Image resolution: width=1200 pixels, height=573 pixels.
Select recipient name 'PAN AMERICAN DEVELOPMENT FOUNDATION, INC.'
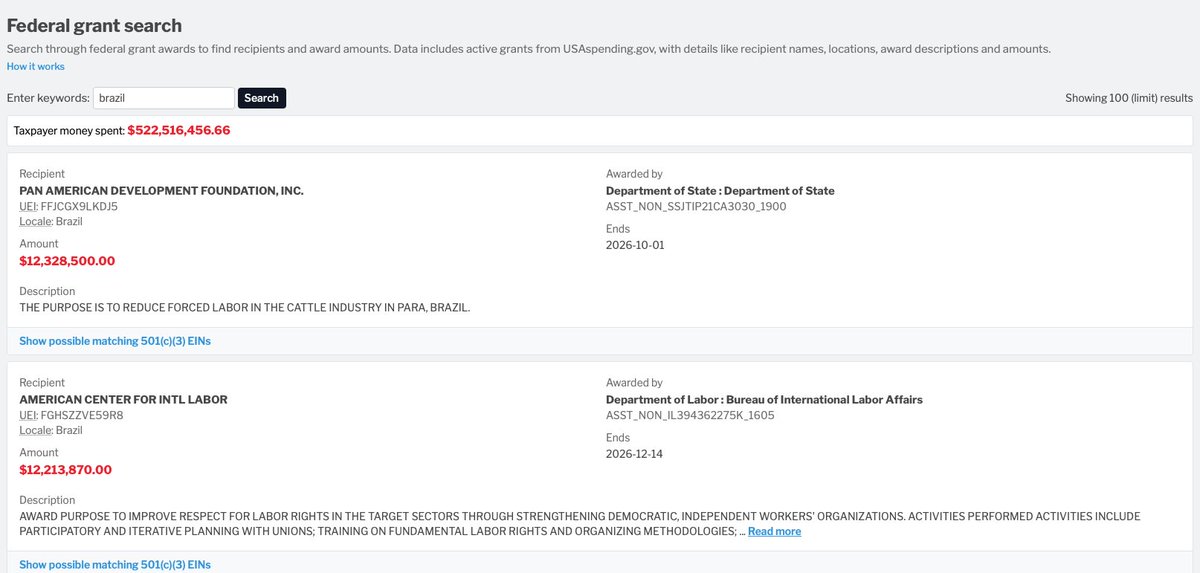pos(161,191)
